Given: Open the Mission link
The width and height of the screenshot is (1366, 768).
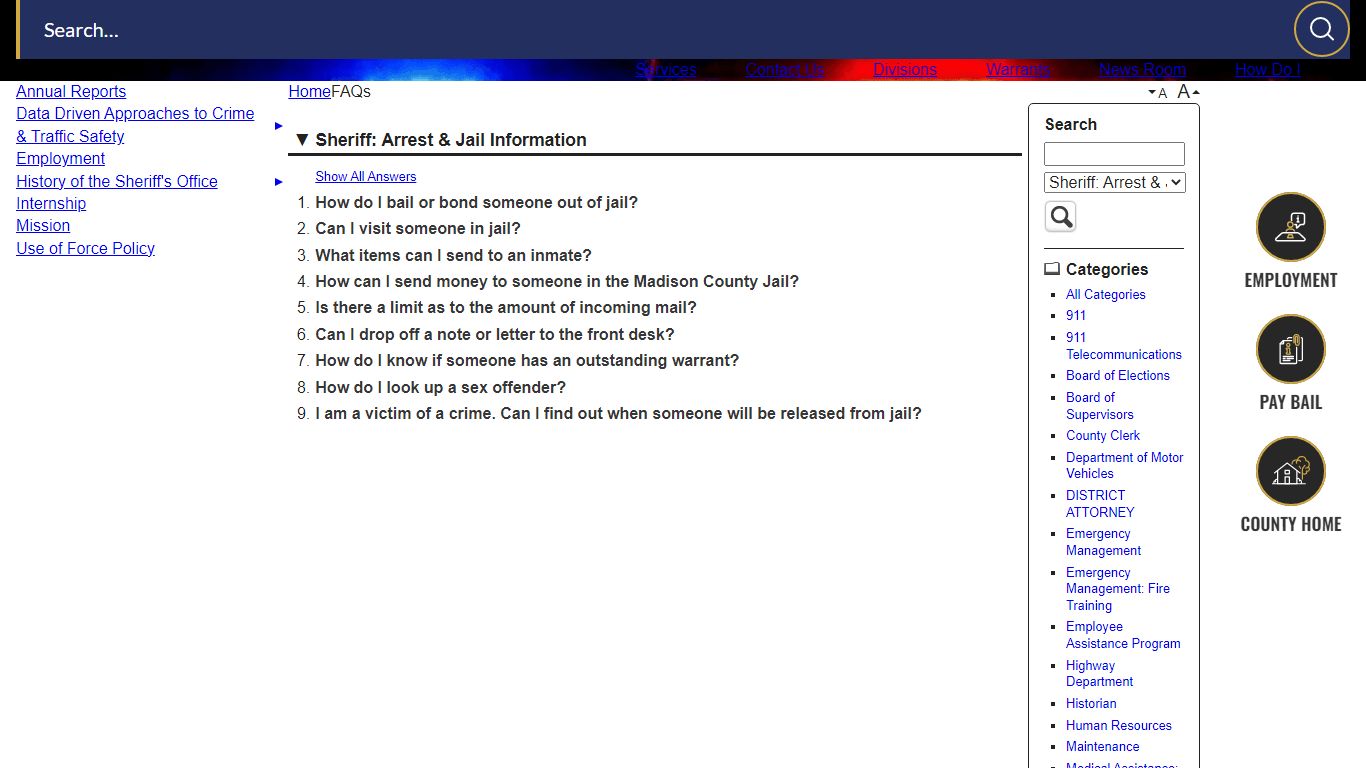Looking at the screenshot, I should pos(43,226).
